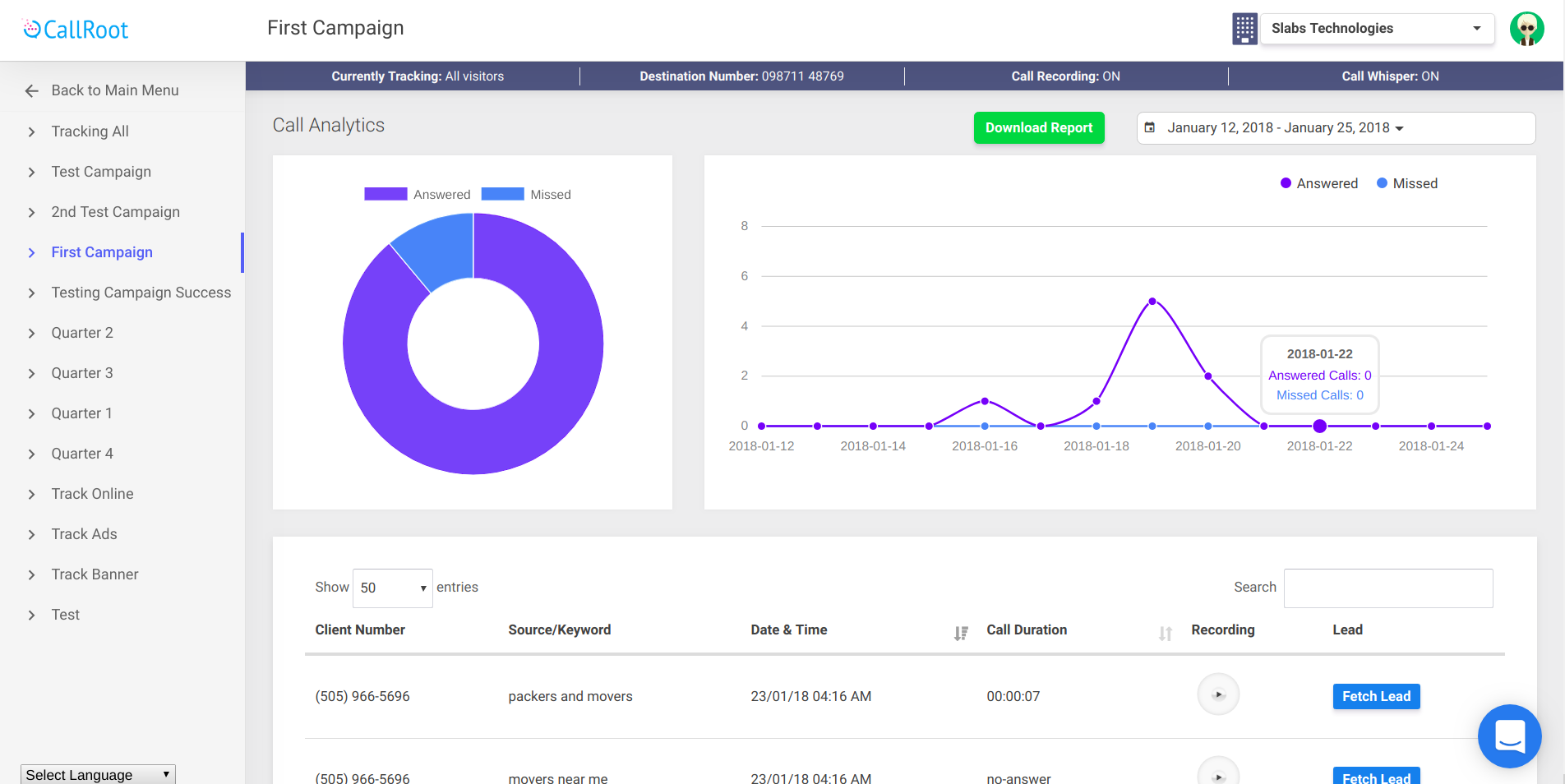Click the back arrow to main menu
Screen dimensions: 1565x784
32,90
